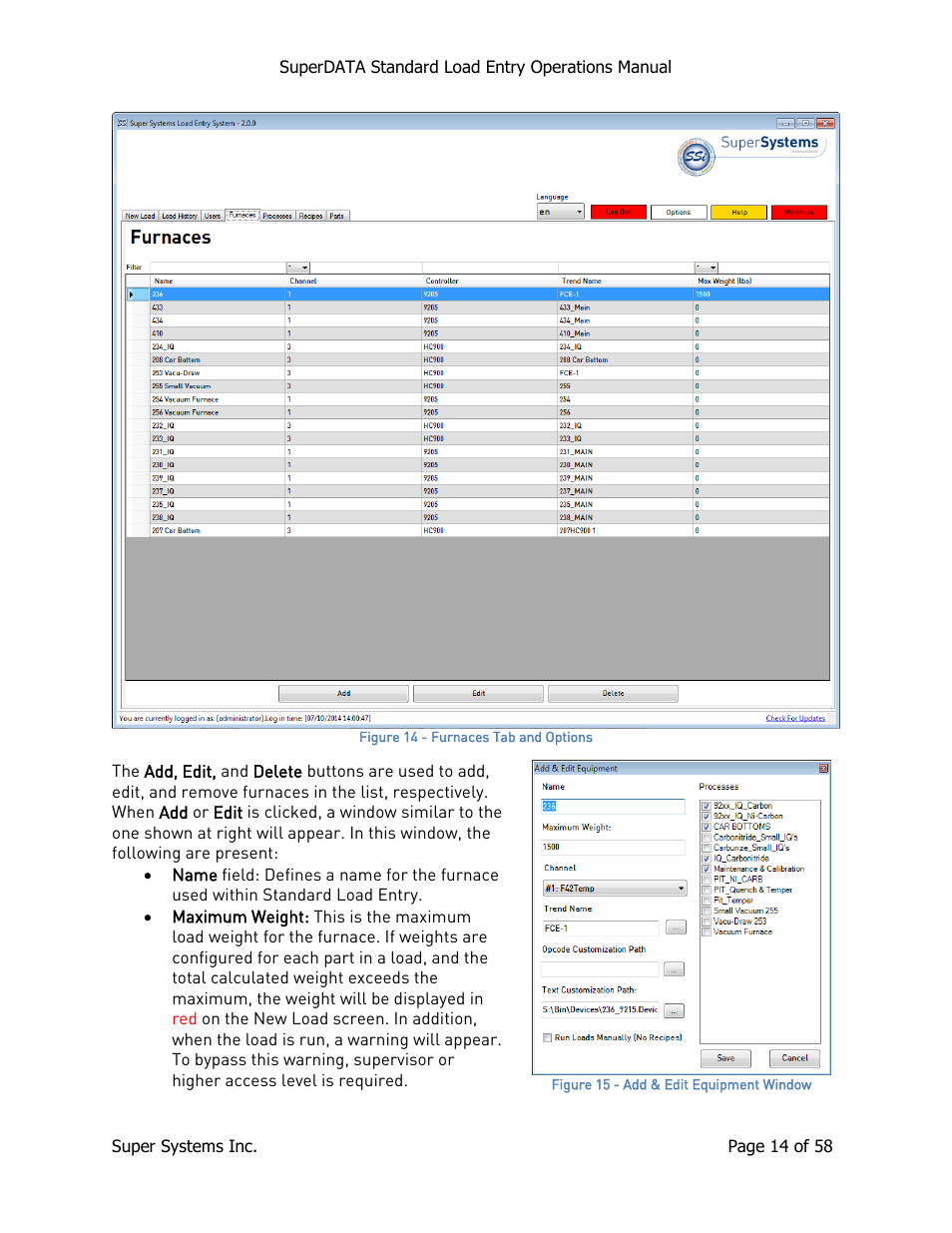
Task: Enable the Small Vacuum 255 process
Action: 707,911
